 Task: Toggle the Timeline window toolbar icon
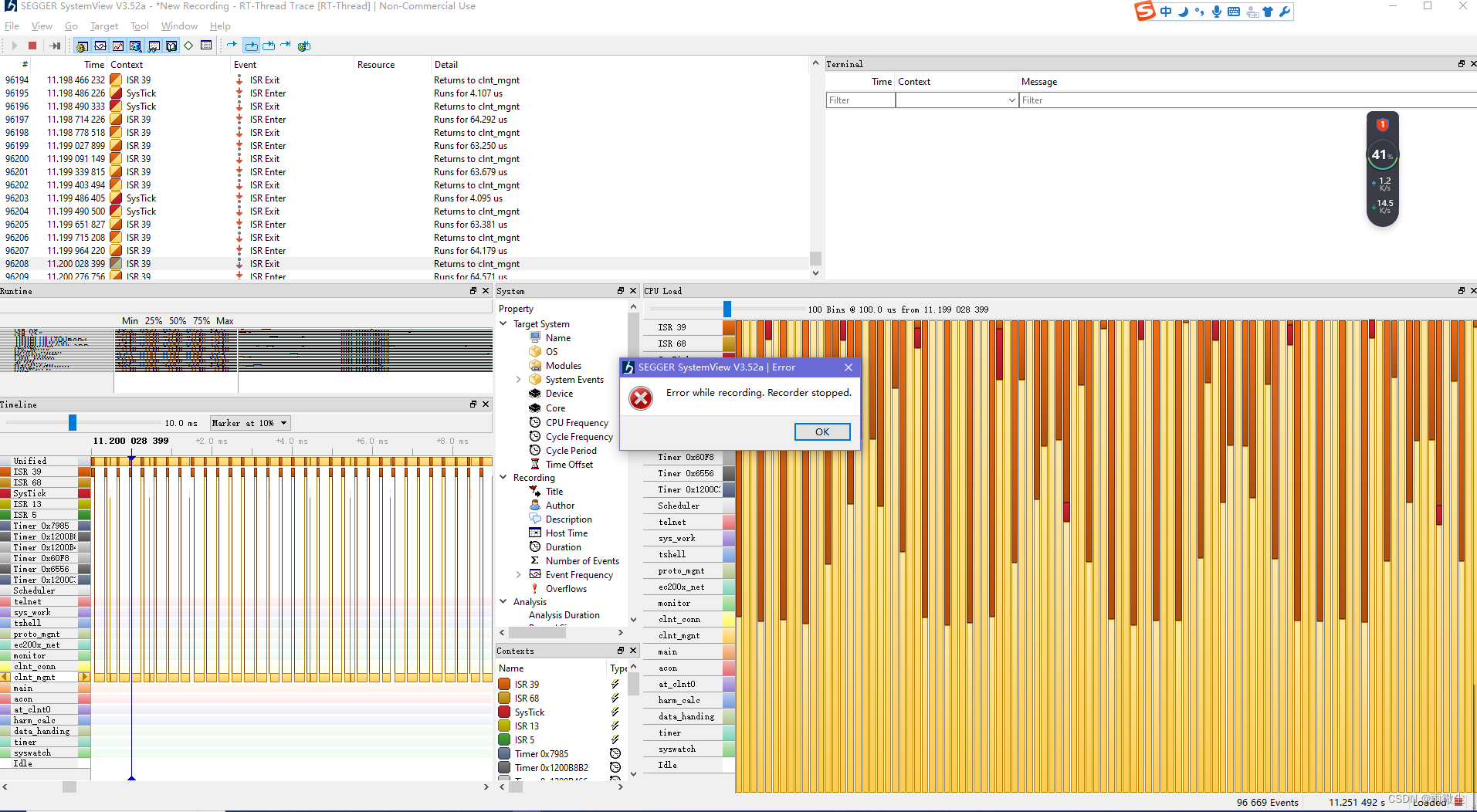click(x=100, y=46)
